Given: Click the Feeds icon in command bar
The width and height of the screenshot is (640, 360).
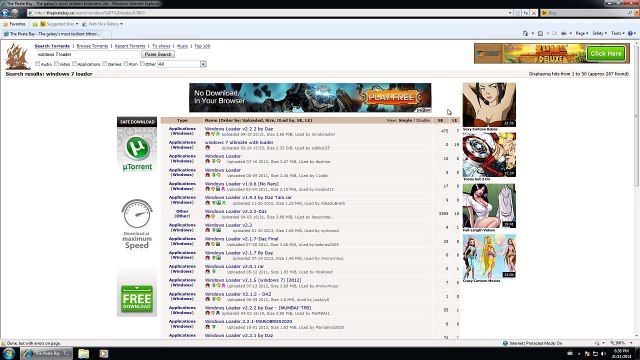Looking at the screenshot, I should coord(540,33).
